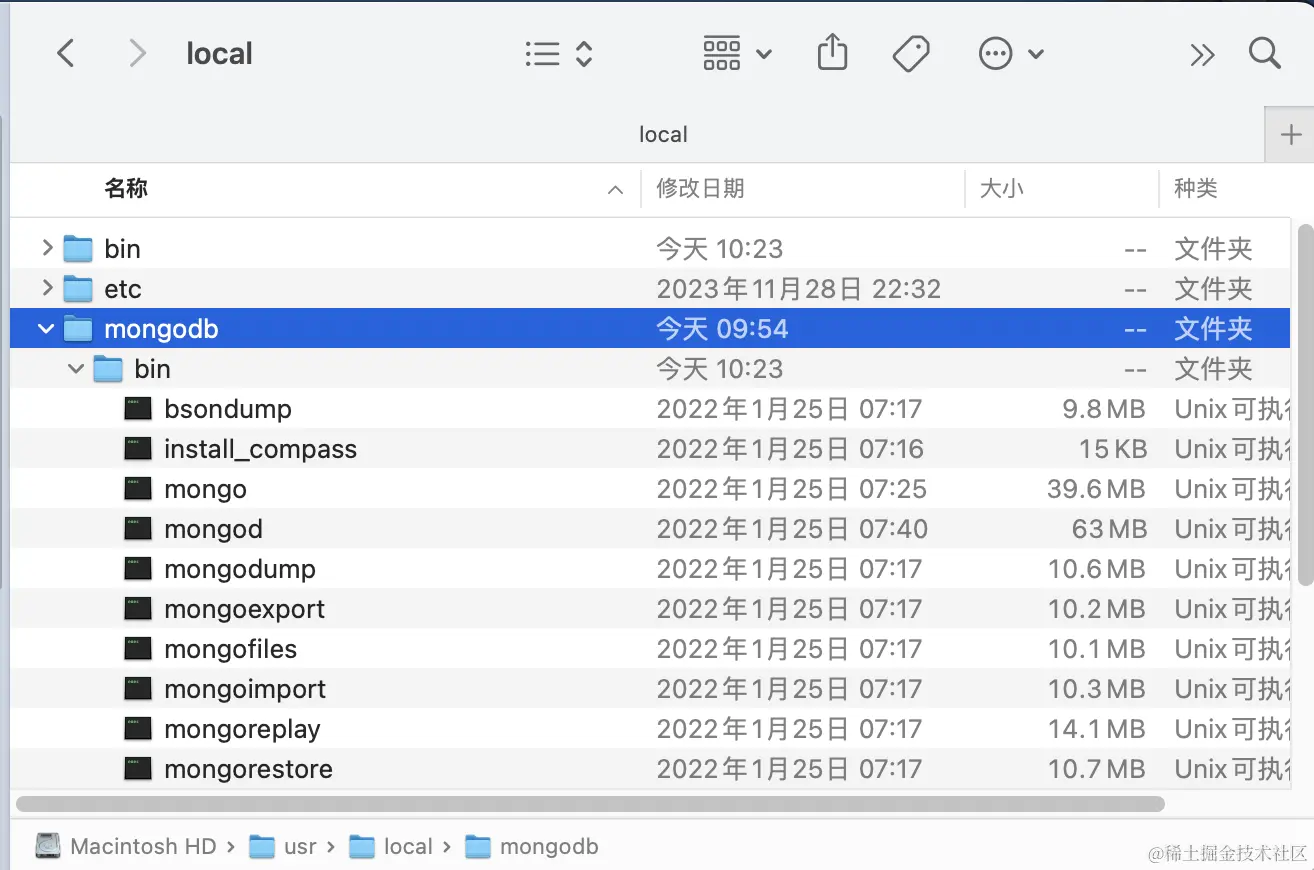The height and width of the screenshot is (870, 1314).
Task: Collapse the bin folder under mongodb
Action: pyautogui.click(x=76, y=369)
